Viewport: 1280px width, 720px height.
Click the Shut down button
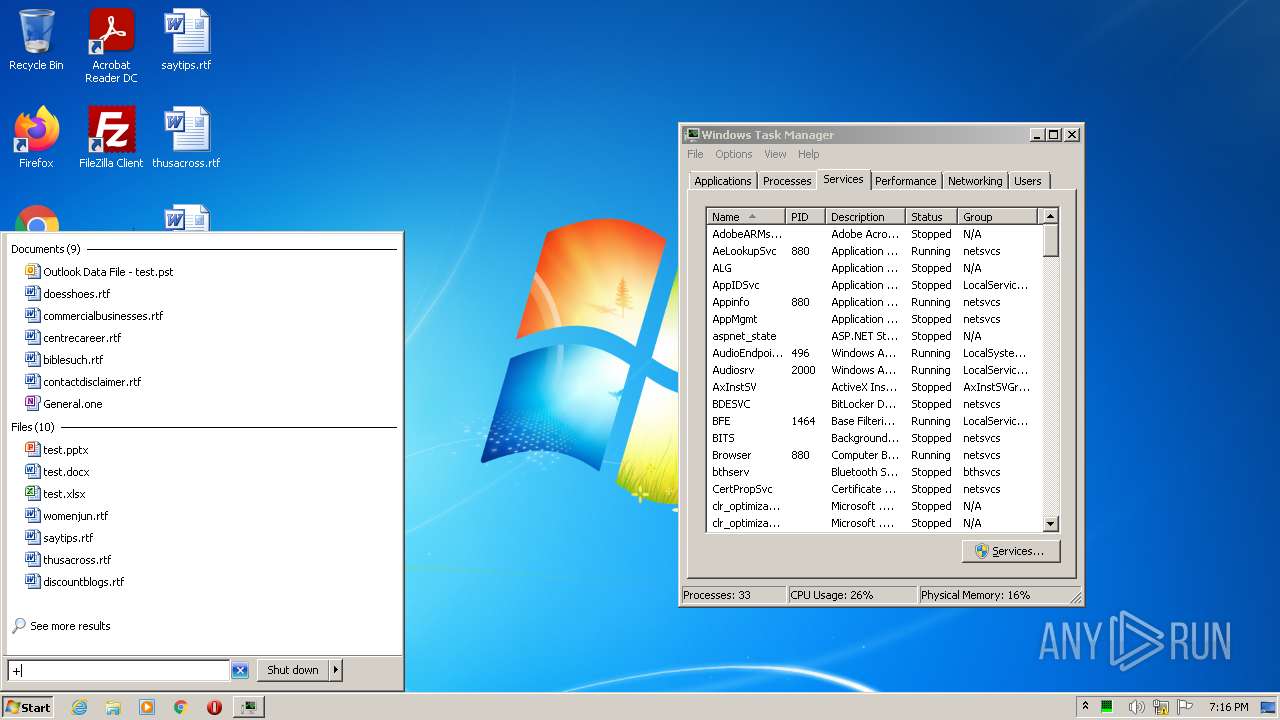click(292, 670)
